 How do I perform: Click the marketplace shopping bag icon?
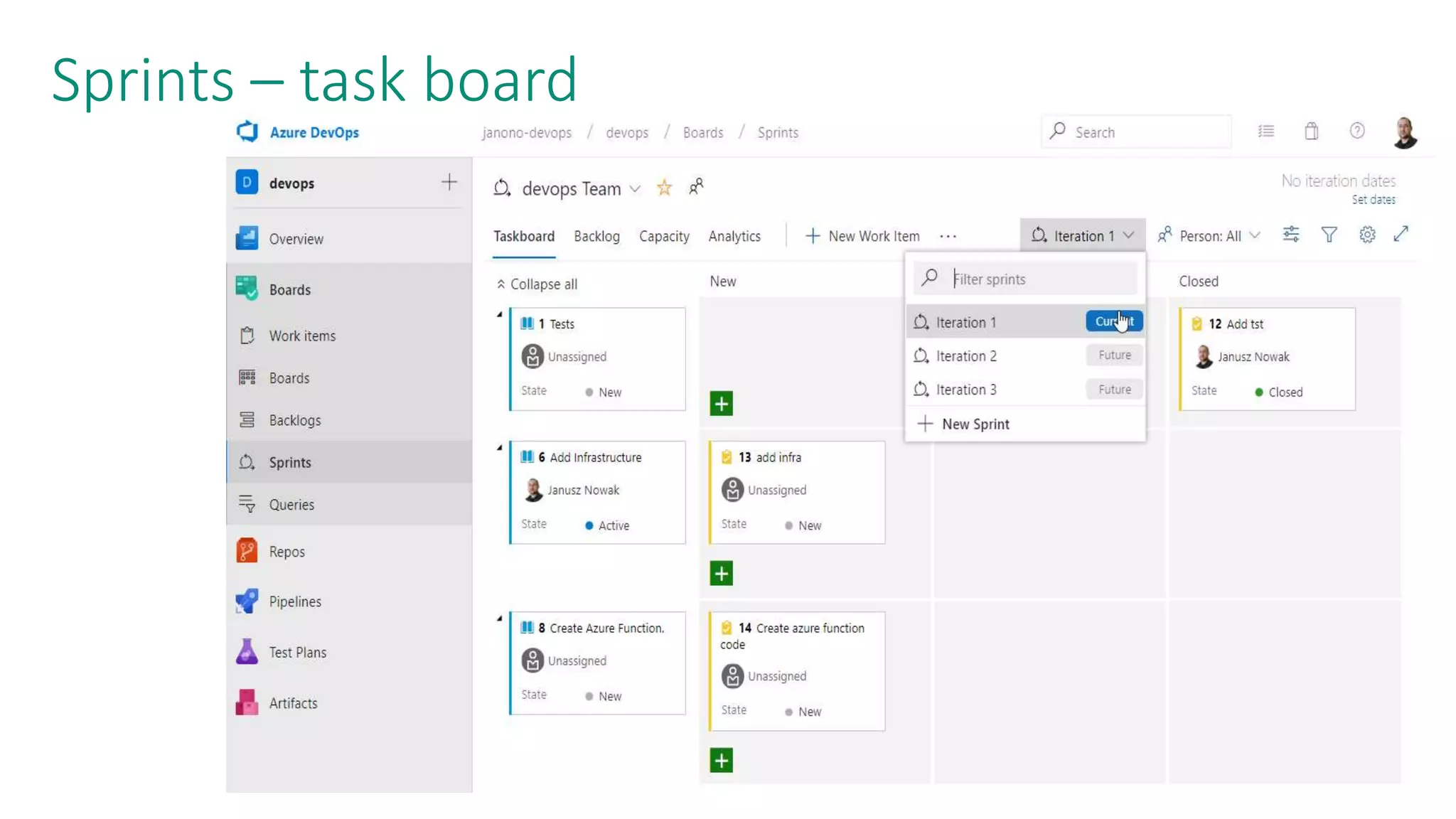(x=1312, y=132)
